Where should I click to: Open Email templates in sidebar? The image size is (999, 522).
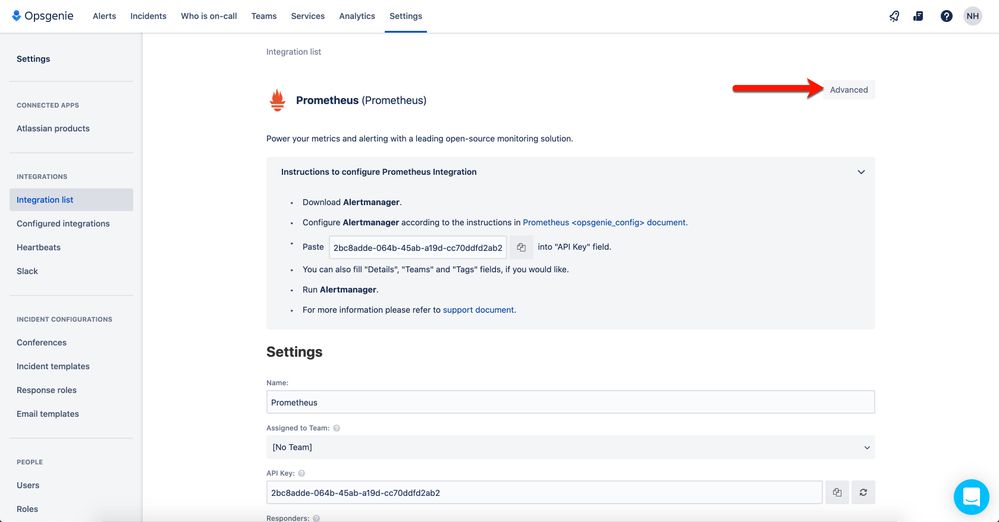(48, 414)
